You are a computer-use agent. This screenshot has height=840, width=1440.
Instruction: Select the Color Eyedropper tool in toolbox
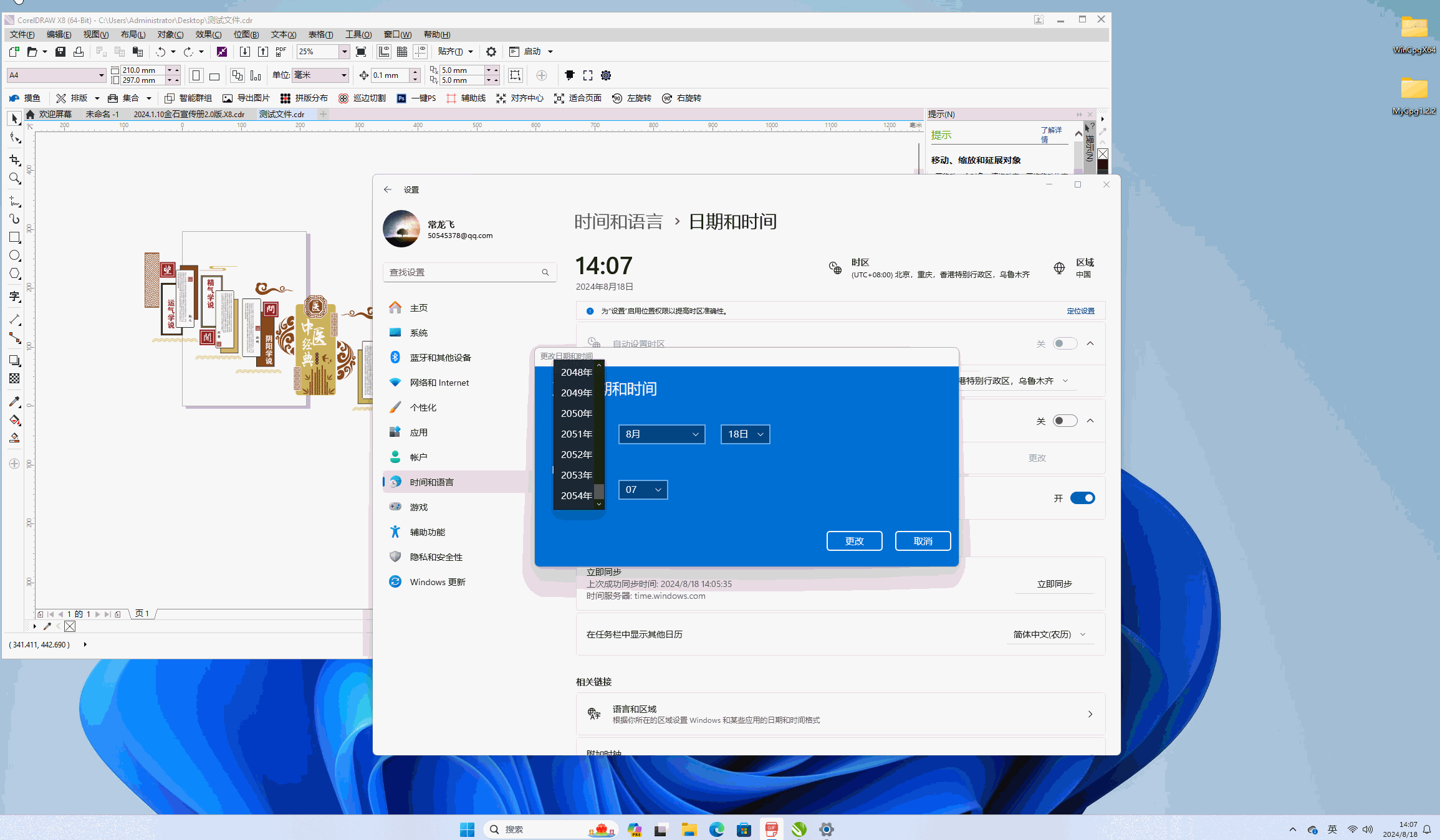tap(15, 401)
